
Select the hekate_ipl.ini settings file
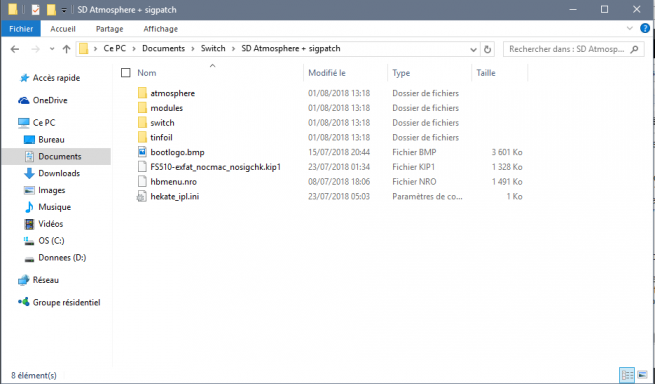(x=174, y=196)
